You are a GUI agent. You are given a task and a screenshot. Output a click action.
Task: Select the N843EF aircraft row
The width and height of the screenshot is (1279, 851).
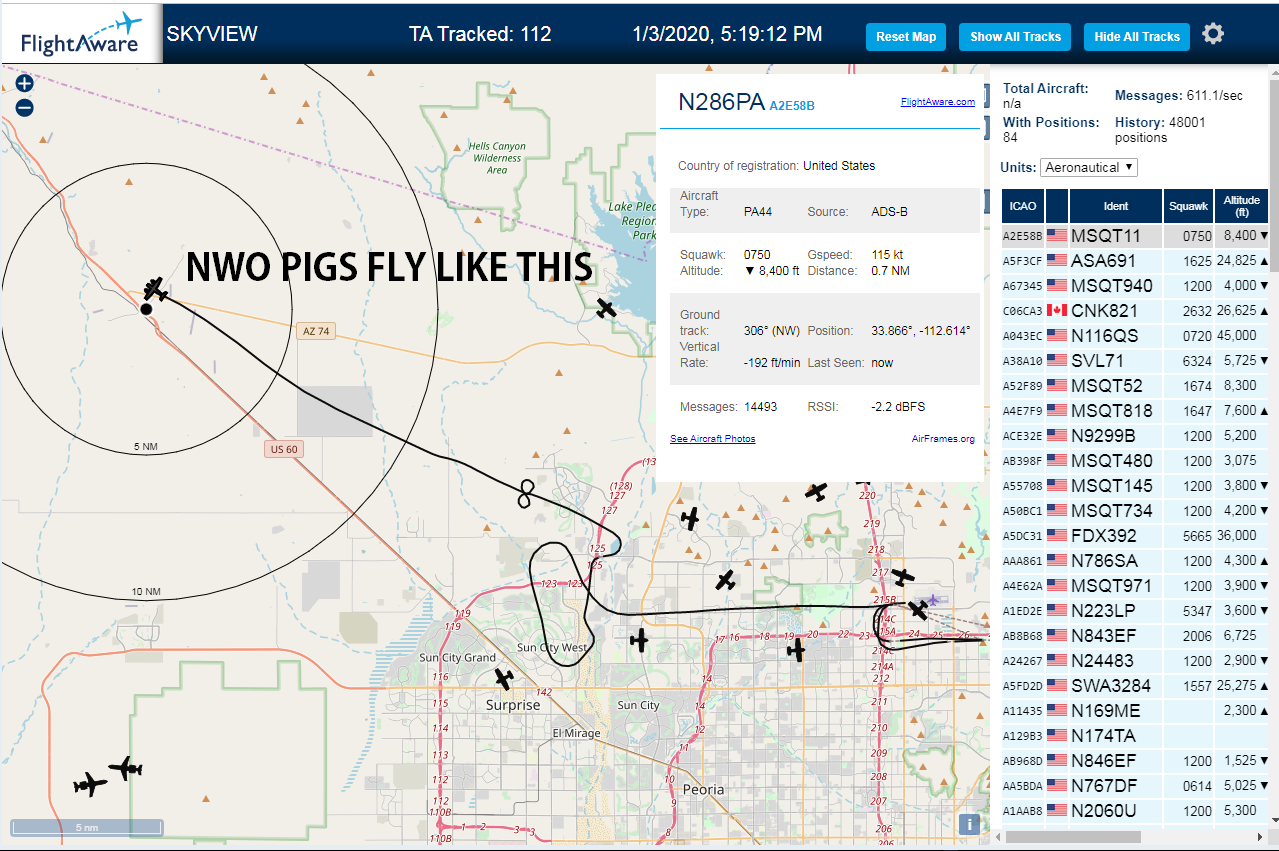[1137, 636]
